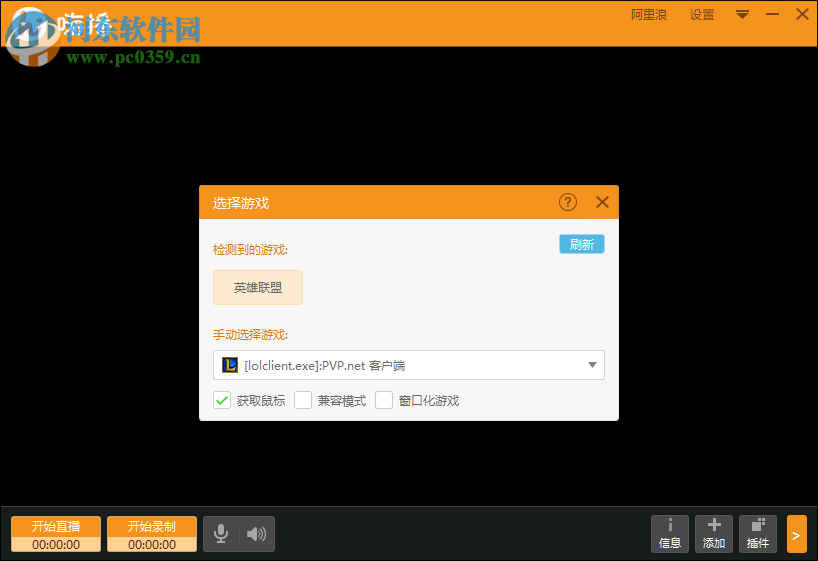The image size is (818, 561).
Task: Open the 插件 plugins icon
Action: (757, 534)
